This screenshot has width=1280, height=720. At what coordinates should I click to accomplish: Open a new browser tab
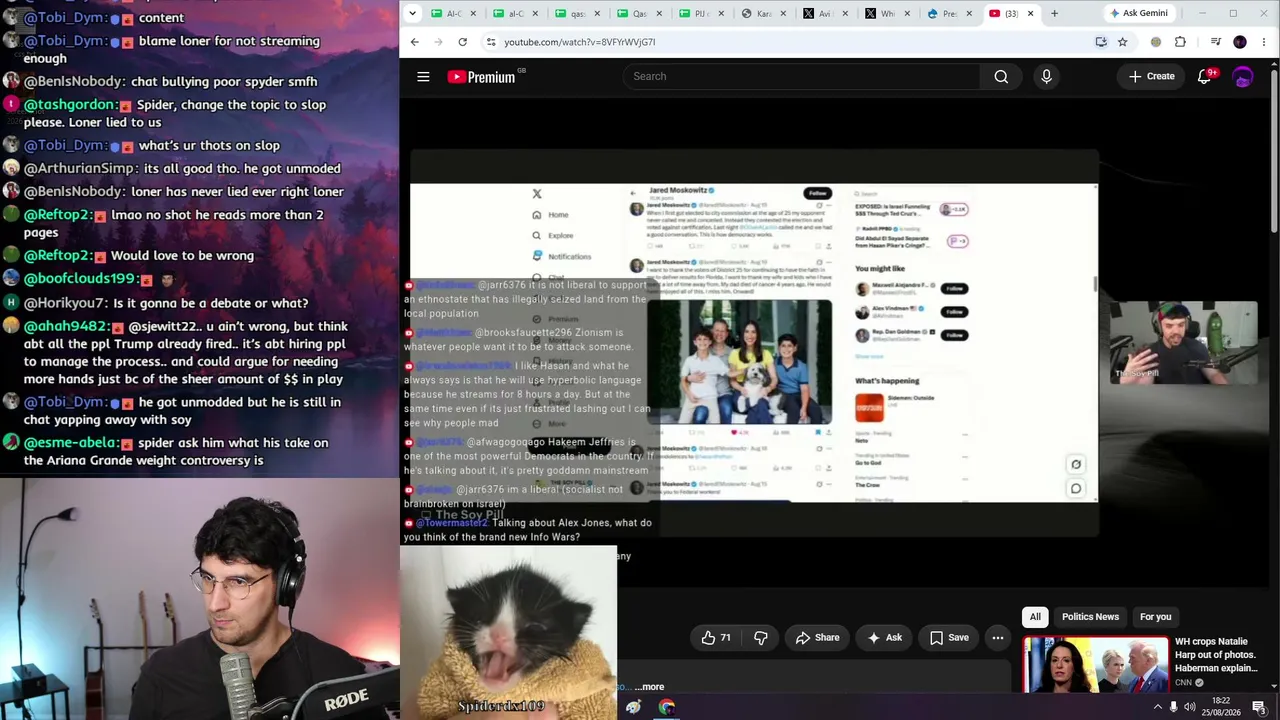tap(1054, 13)
